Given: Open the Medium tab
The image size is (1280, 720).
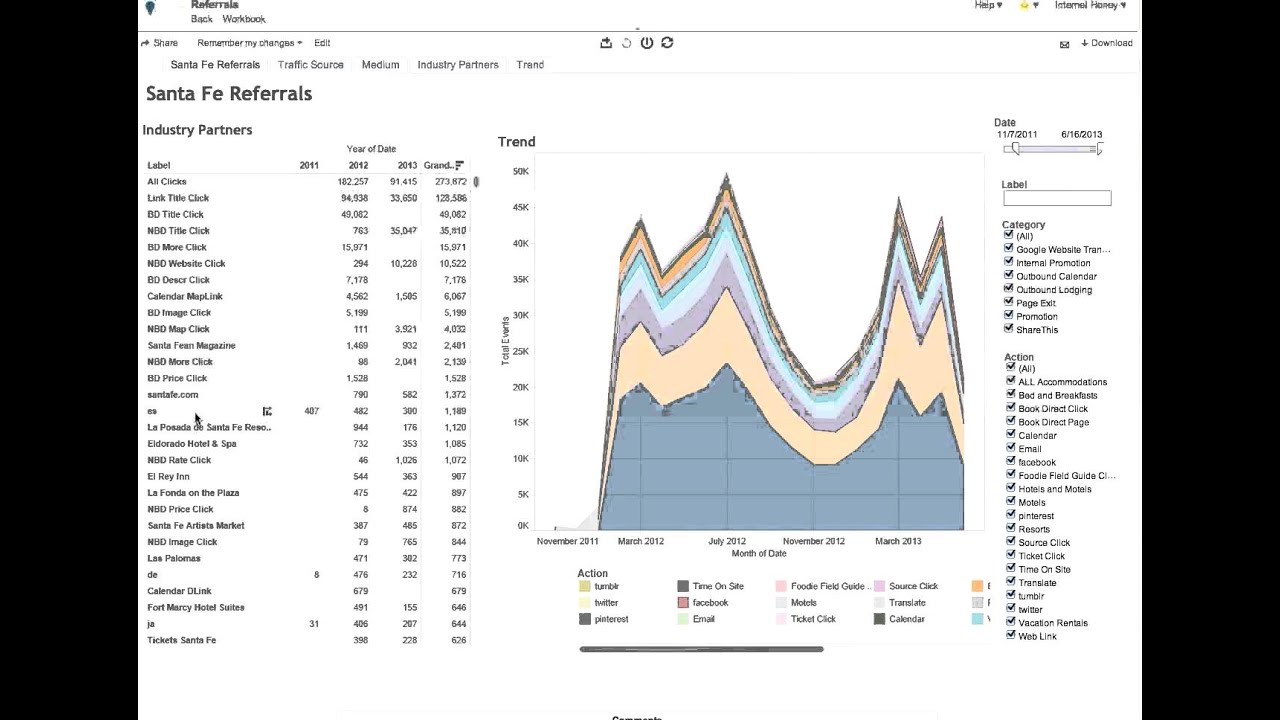Looking at the screenshot, I should (380, 65).
